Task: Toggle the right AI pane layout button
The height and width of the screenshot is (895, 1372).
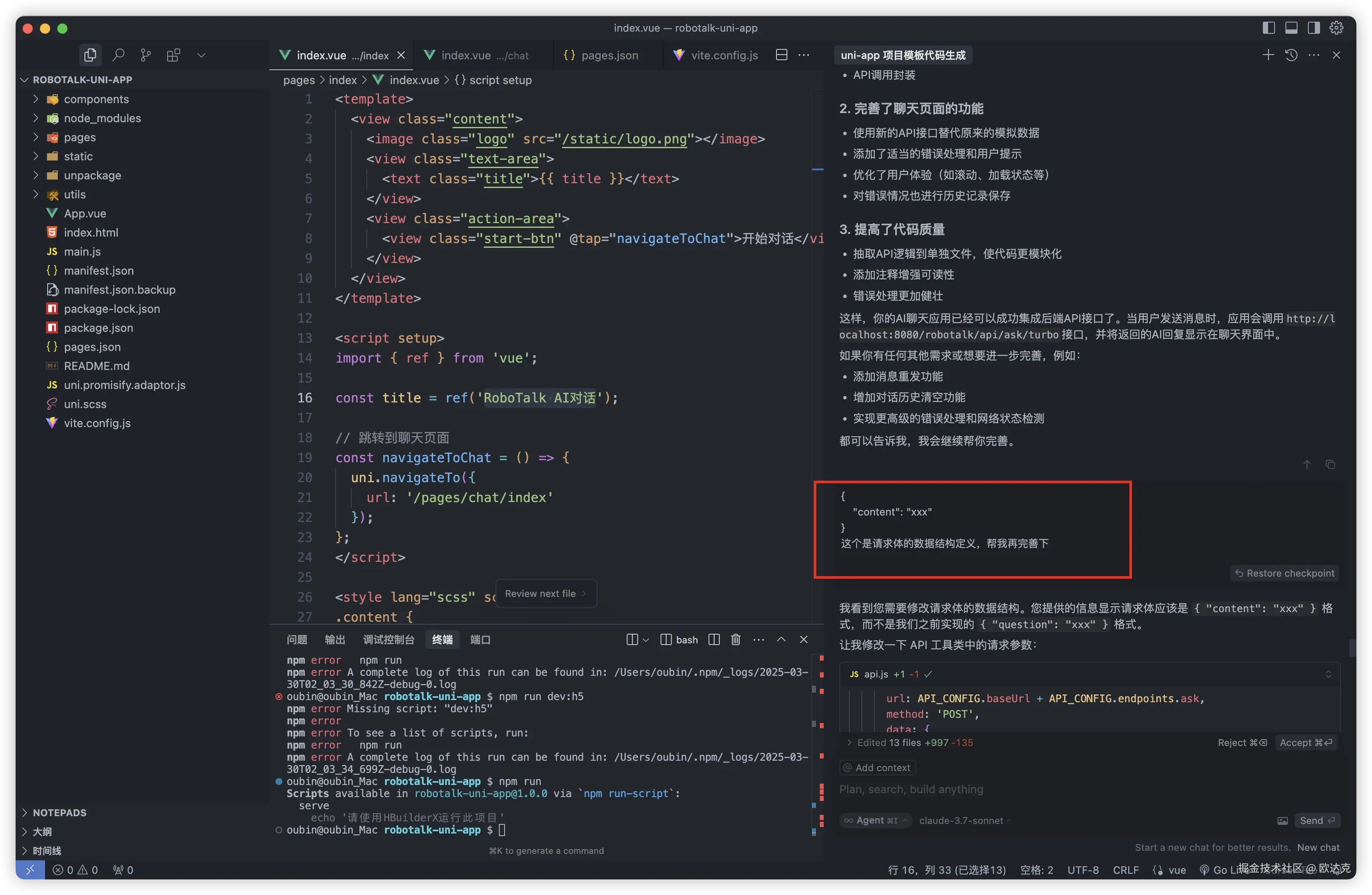Action: coord(1314,28)
